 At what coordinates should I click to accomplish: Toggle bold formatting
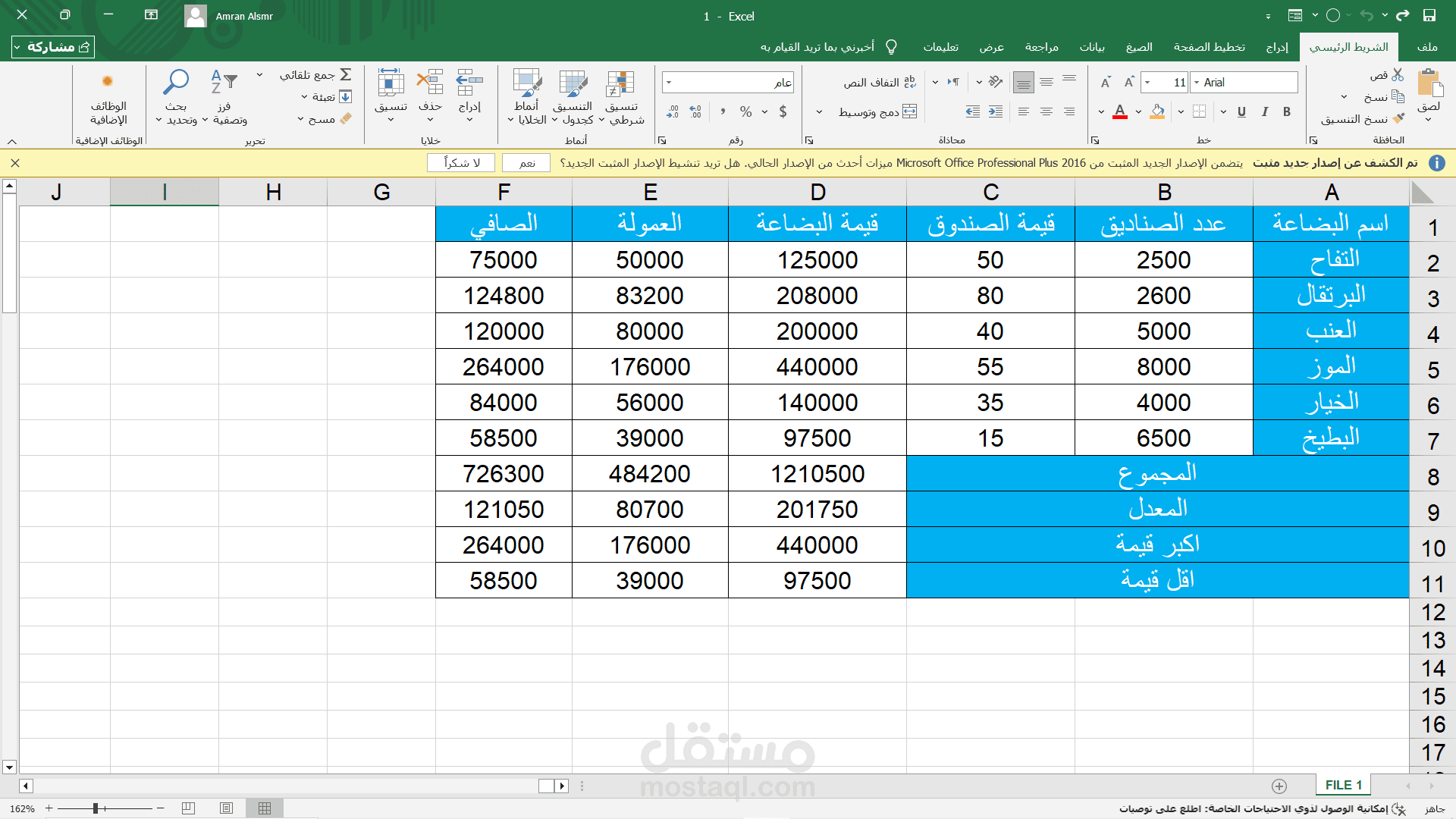coord(1287,112)
